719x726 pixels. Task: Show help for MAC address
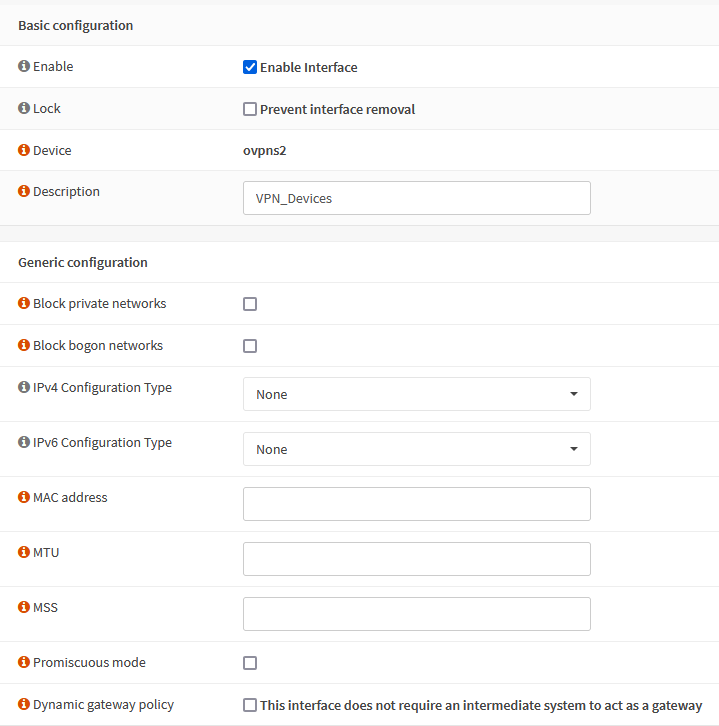pyautogui.click(x=24, y=497)
